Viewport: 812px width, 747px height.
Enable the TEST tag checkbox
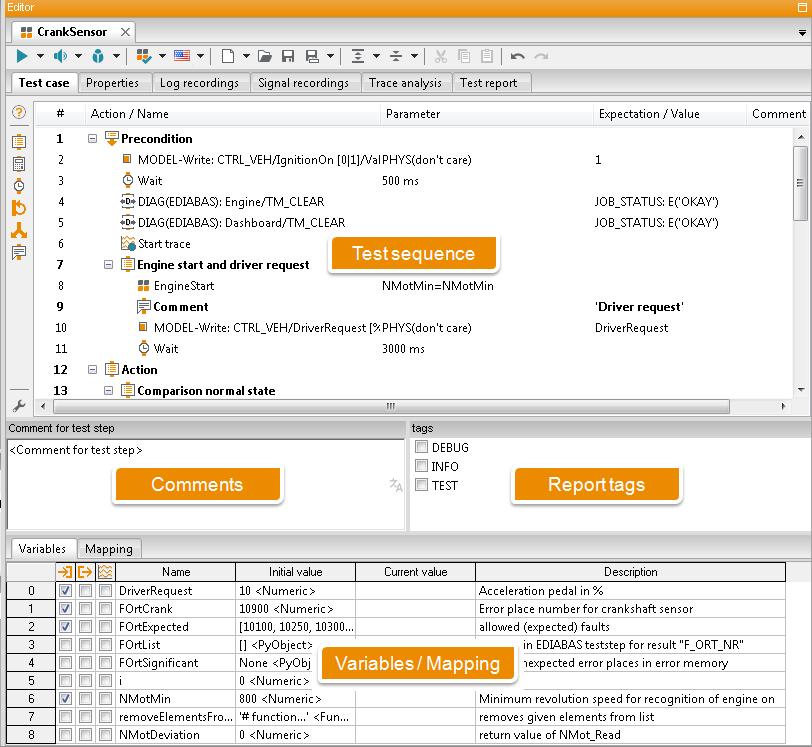[422, 485]
